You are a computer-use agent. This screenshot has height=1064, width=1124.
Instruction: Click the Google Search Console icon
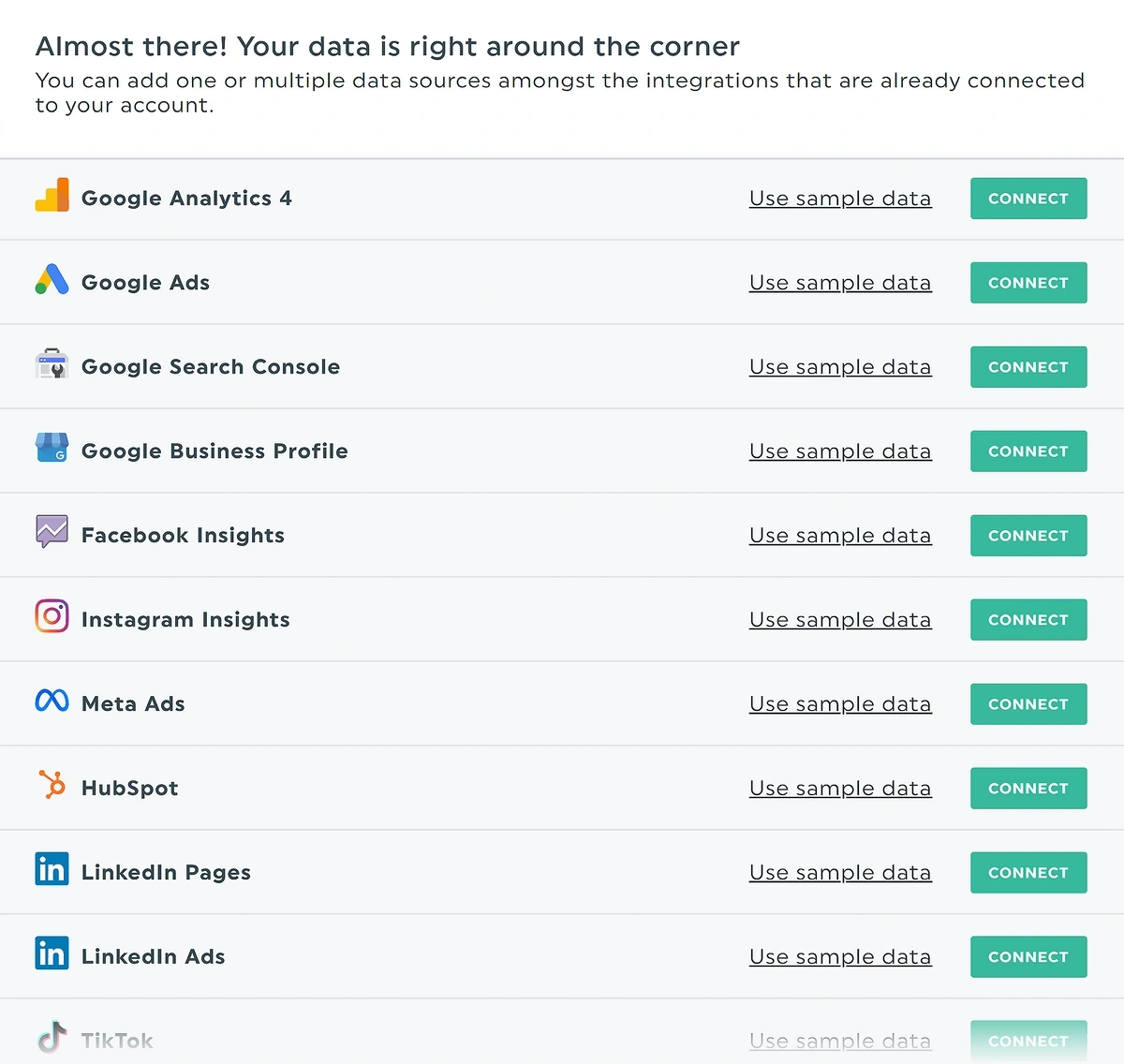[x=52, y=366]
